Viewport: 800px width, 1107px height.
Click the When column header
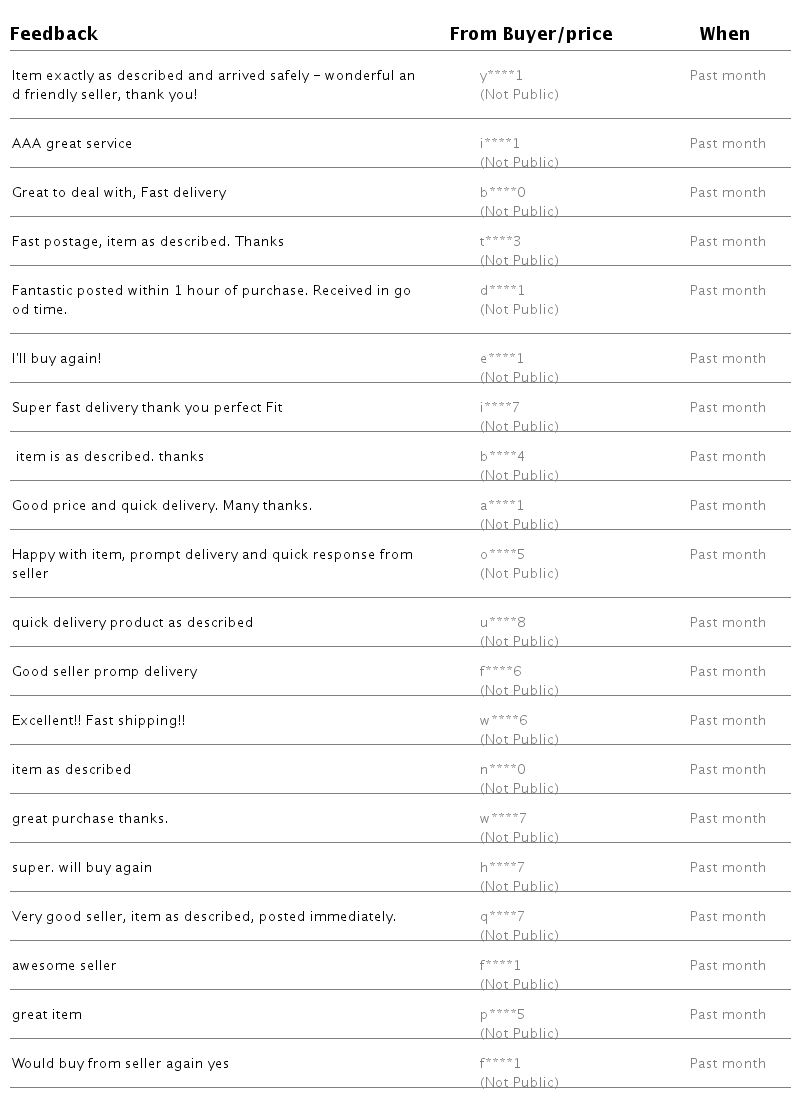(724, 34)
